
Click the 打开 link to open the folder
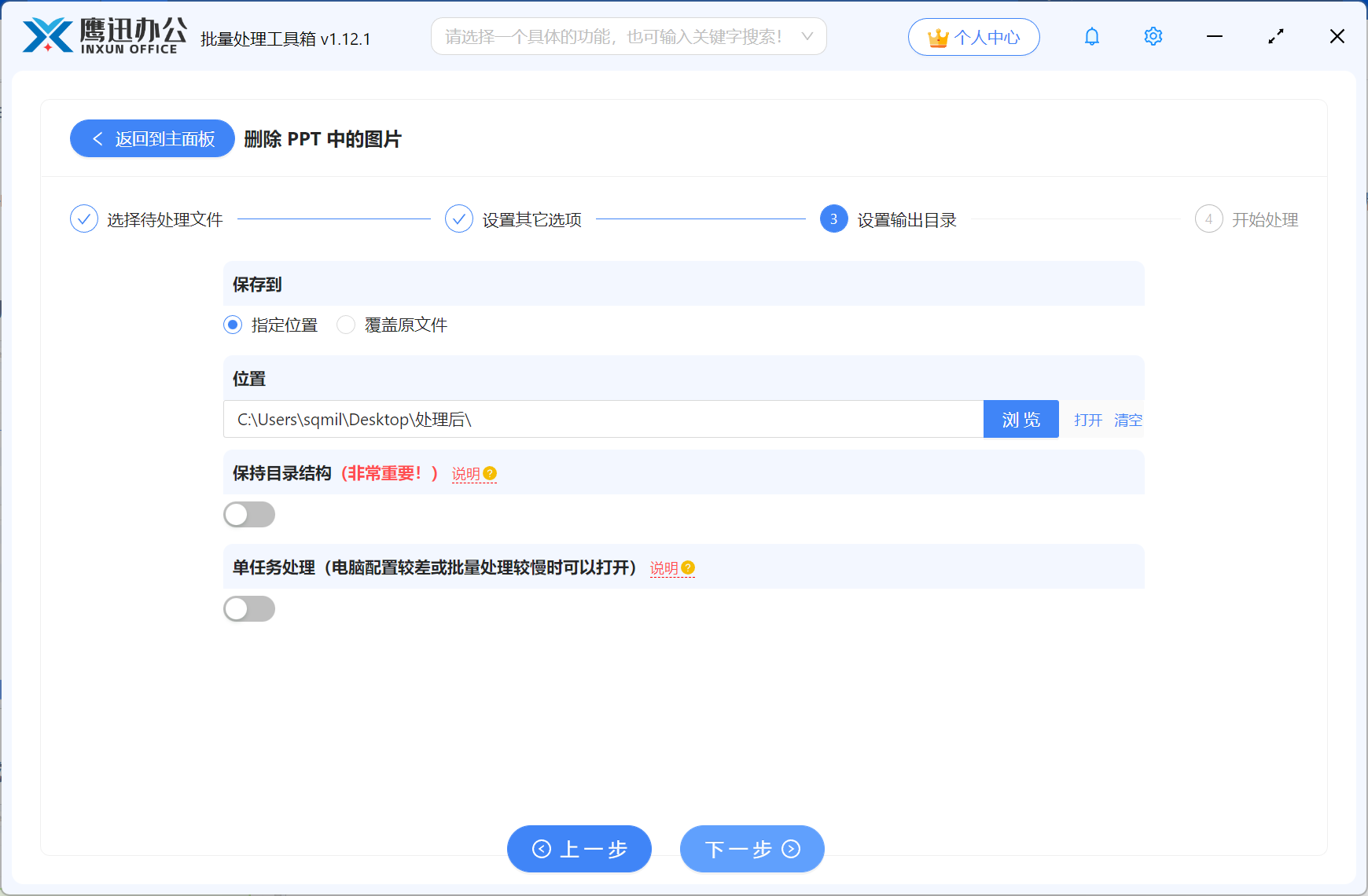(1087, 420)
